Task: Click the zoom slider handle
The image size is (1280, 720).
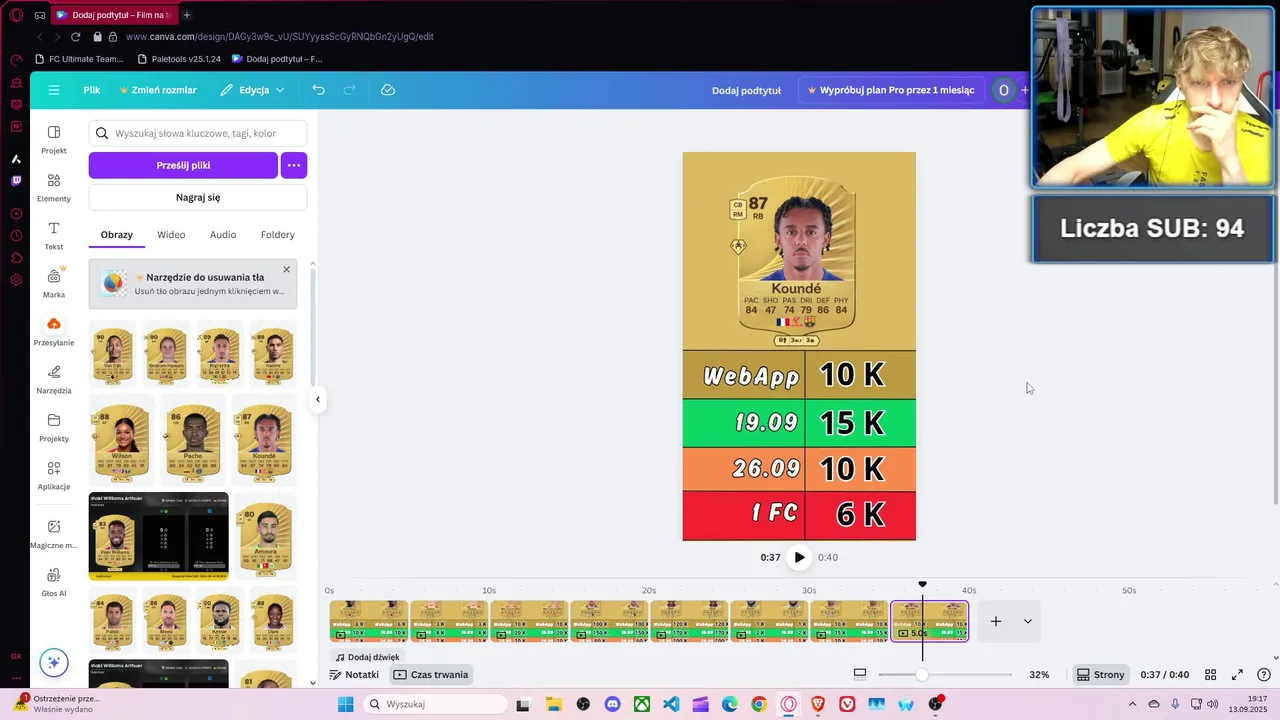Action: click(x=921, y=675)
